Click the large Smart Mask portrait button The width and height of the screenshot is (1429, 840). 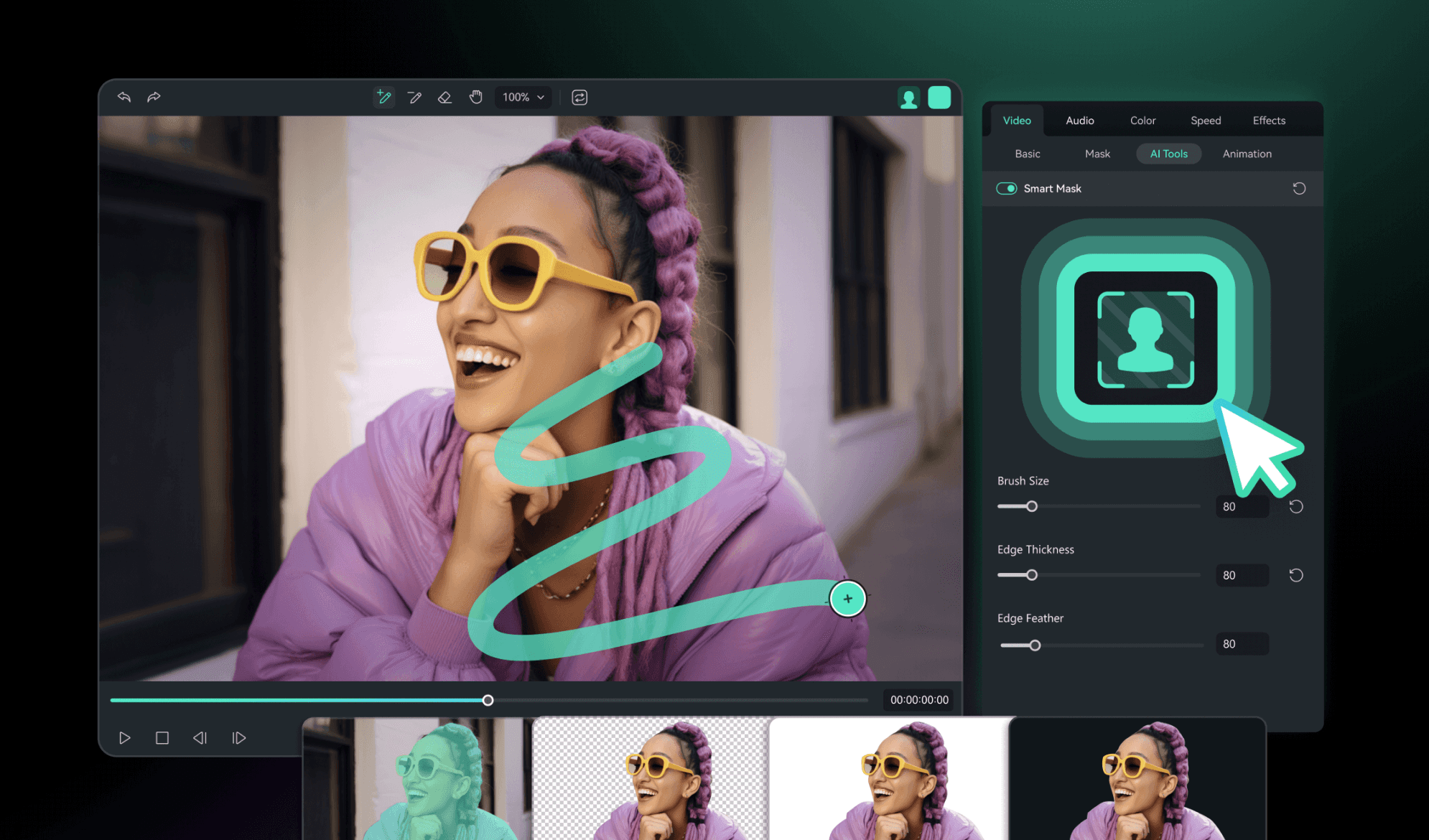pos(1145,338)
